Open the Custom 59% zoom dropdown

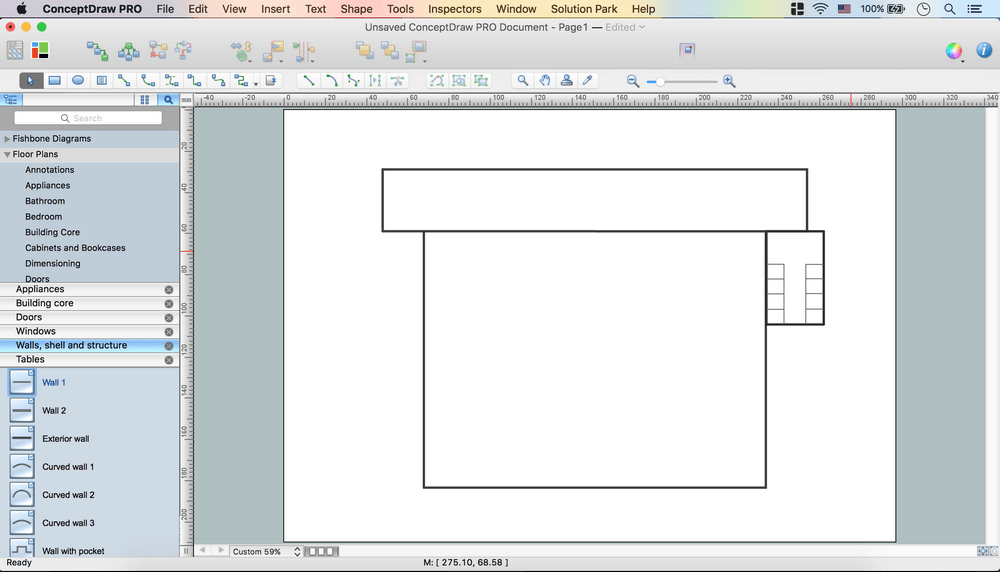point(266,552)
